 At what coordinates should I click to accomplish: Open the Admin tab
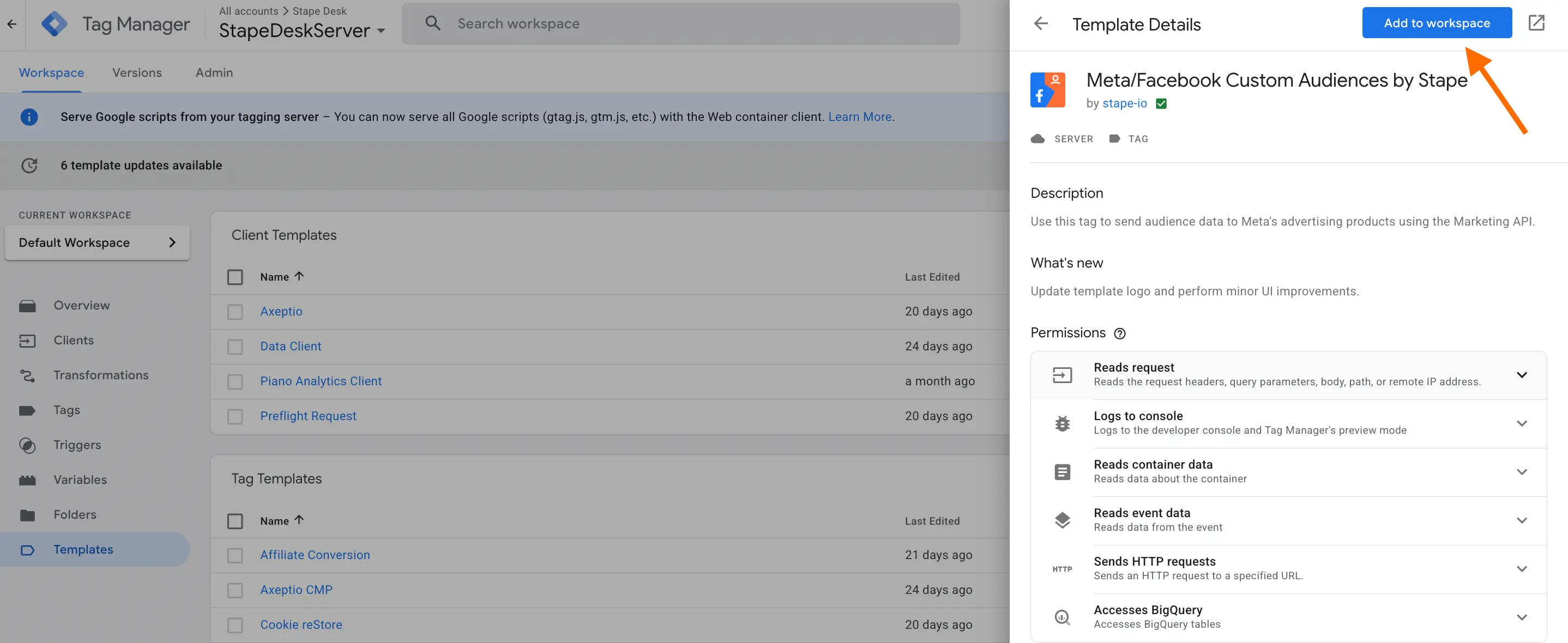pyautogui.click(x=214, y=72)
